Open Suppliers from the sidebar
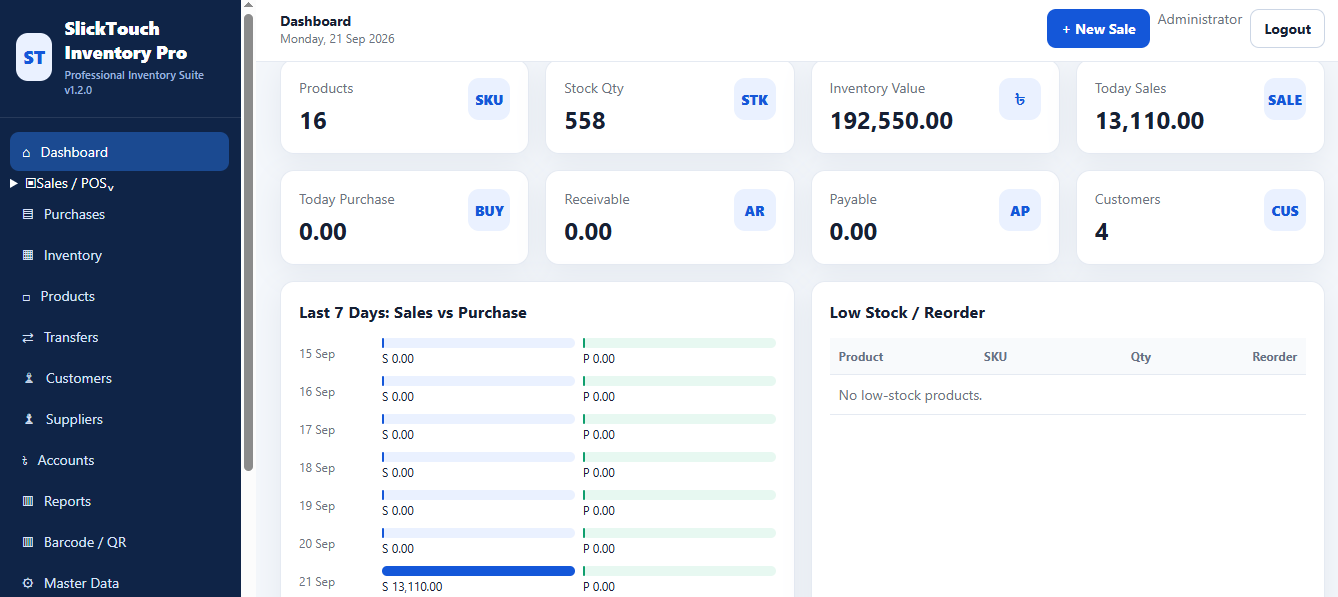This screenshot has height=597, width=1338. point(119,420)
